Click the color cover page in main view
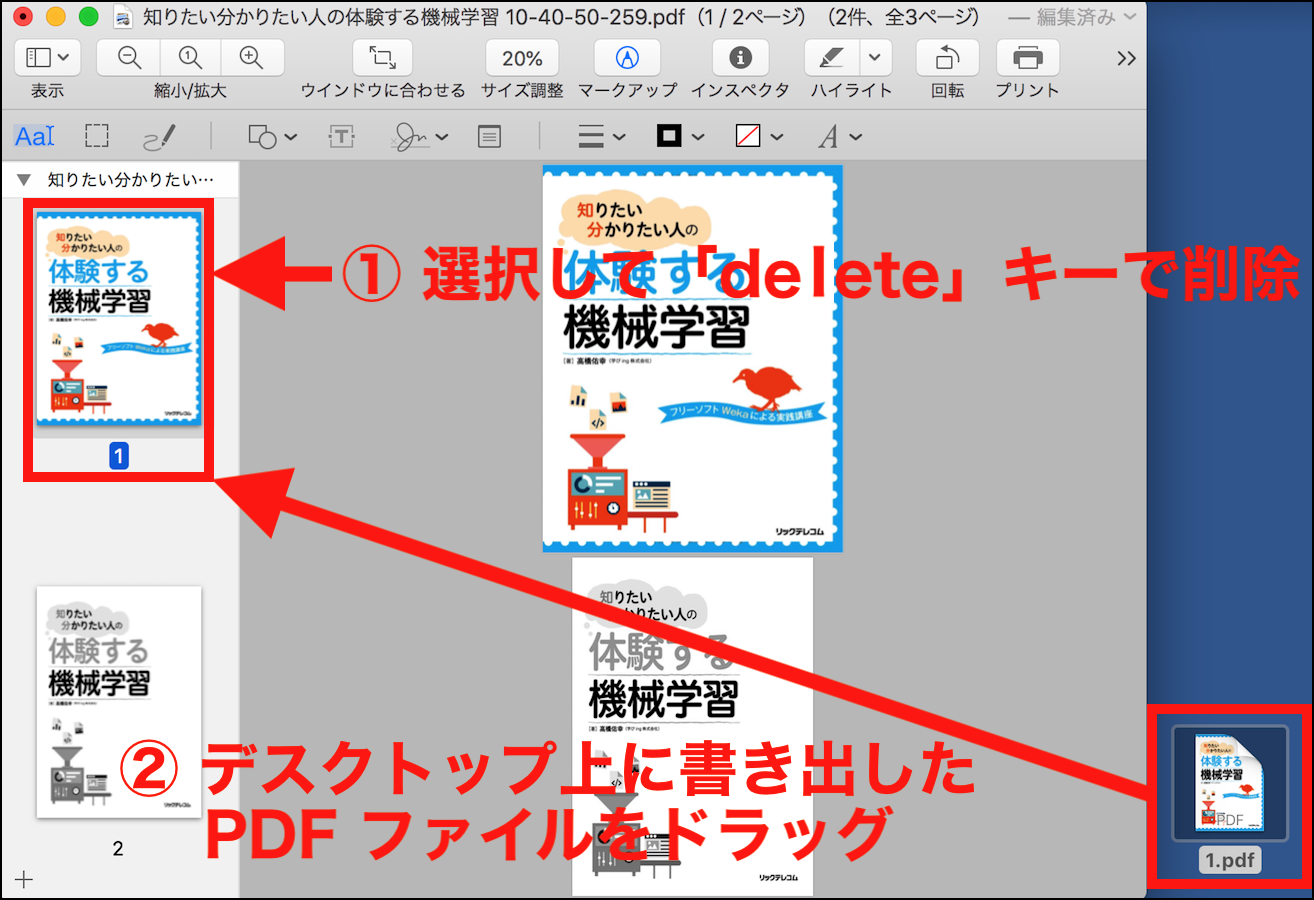 (x=692, y=359)
